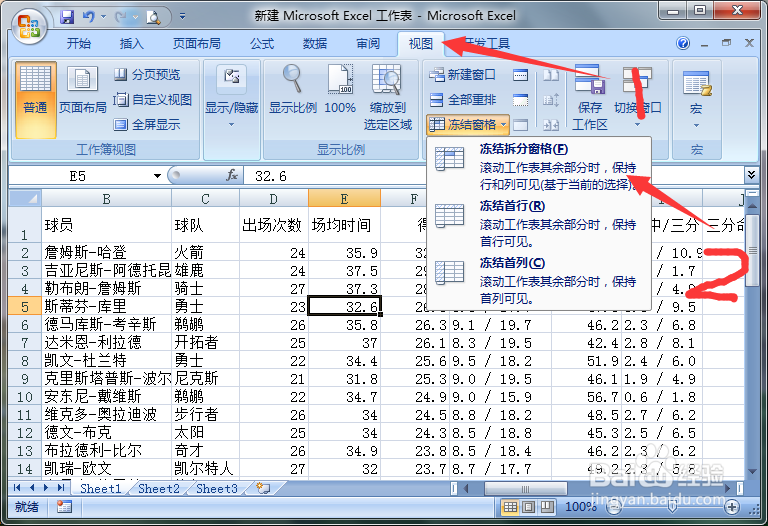Switch to 公式 ribbon tab
The width and height of the screenshot is (768, 526).
click(x=262, y=44)
